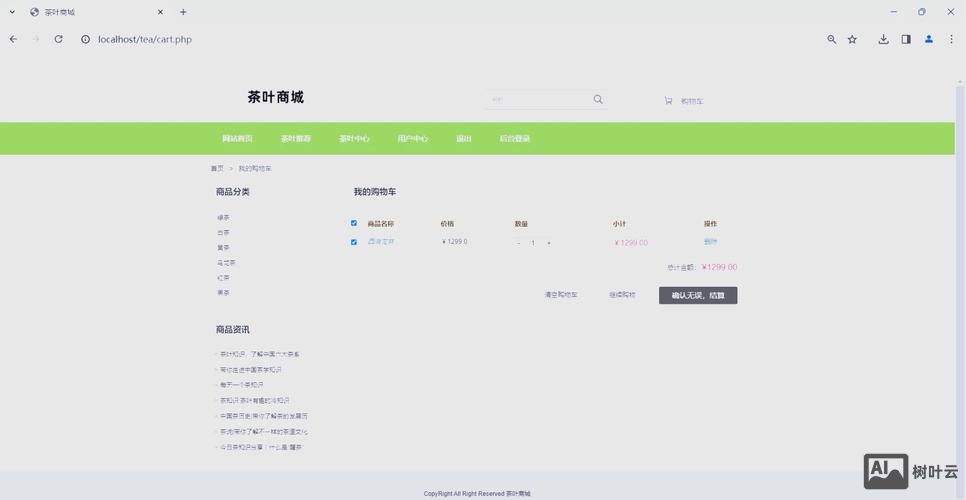This screenshot has width=966, height=500.
Task: Open the third news link under 商品资讯
Action: coord(242,384)
